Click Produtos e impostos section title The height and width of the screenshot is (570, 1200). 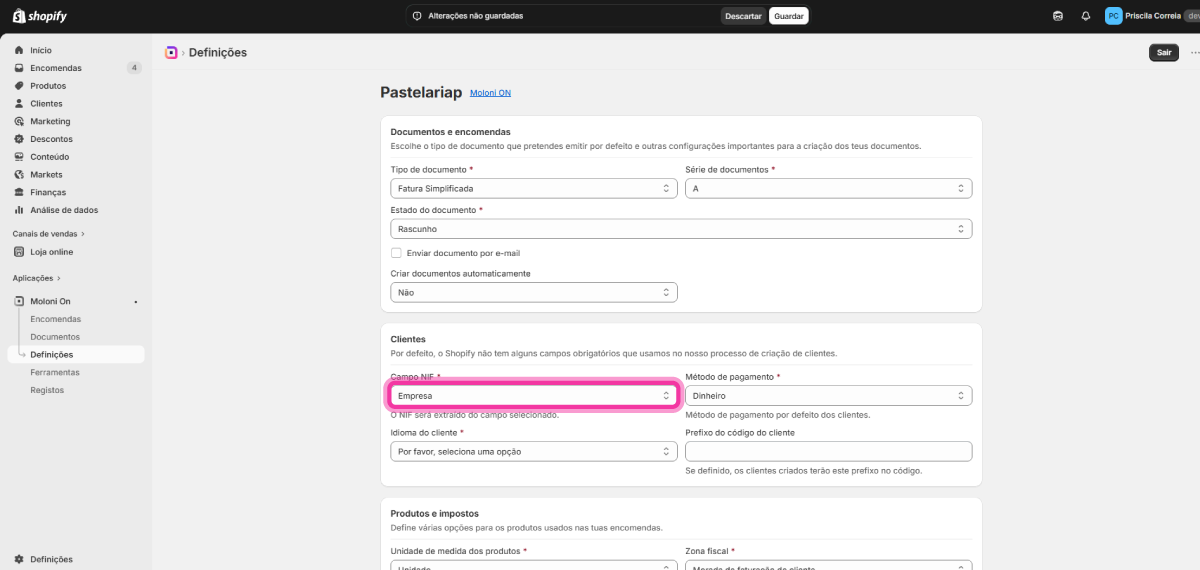pos(435,513)
